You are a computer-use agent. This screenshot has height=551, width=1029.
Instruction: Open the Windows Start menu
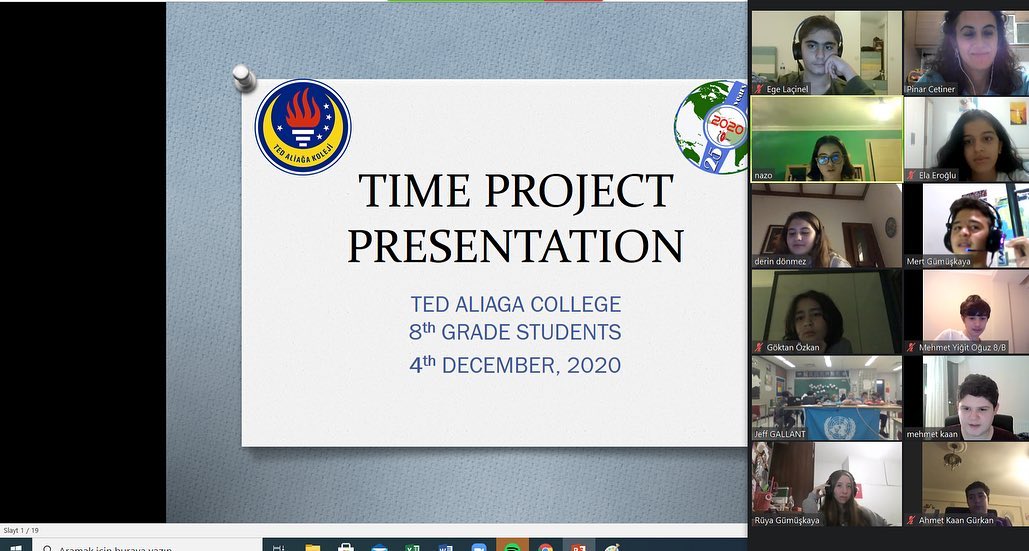pyautogui.click(x=16, y=546)
